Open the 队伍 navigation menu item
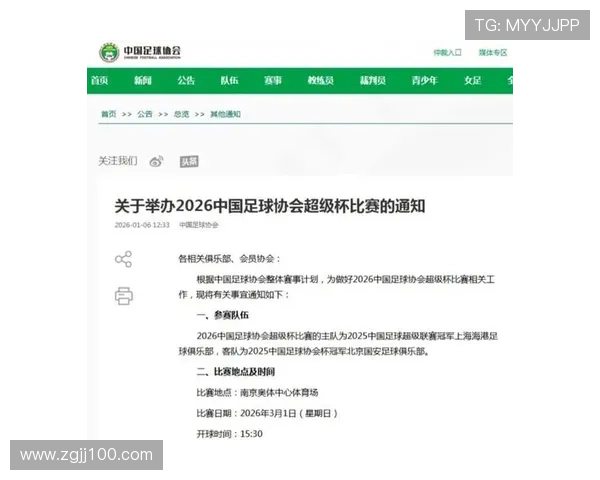Viewport: 600px width, 480px height. (x=229, y=80)
